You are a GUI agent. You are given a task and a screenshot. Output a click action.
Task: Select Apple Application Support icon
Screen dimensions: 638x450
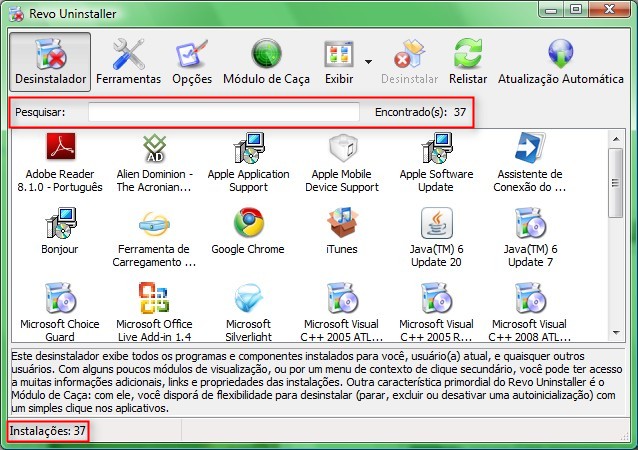point(249,147)
